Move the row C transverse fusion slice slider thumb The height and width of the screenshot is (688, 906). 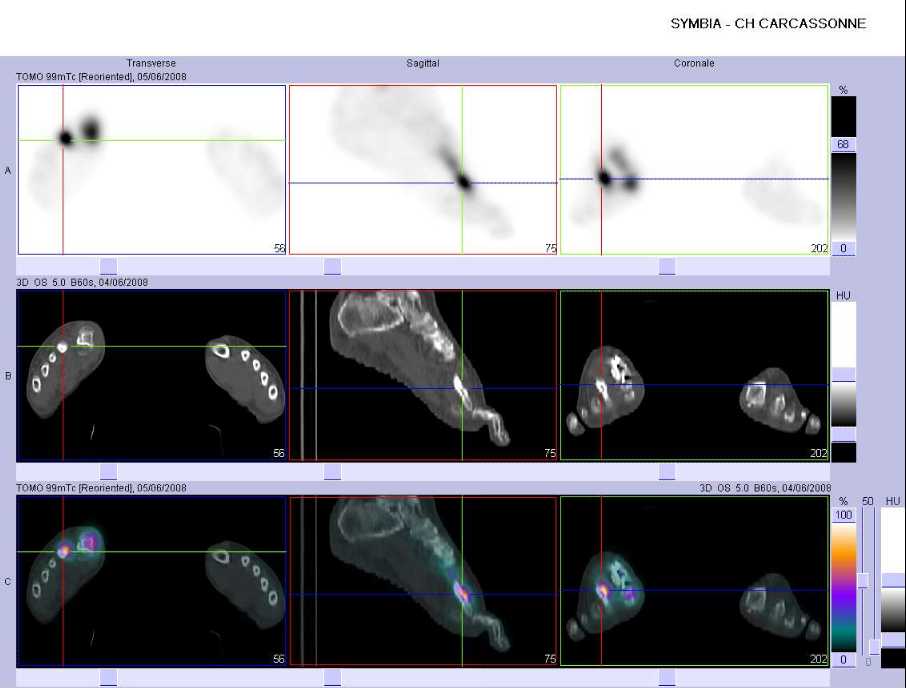click(x=109, y=677)
